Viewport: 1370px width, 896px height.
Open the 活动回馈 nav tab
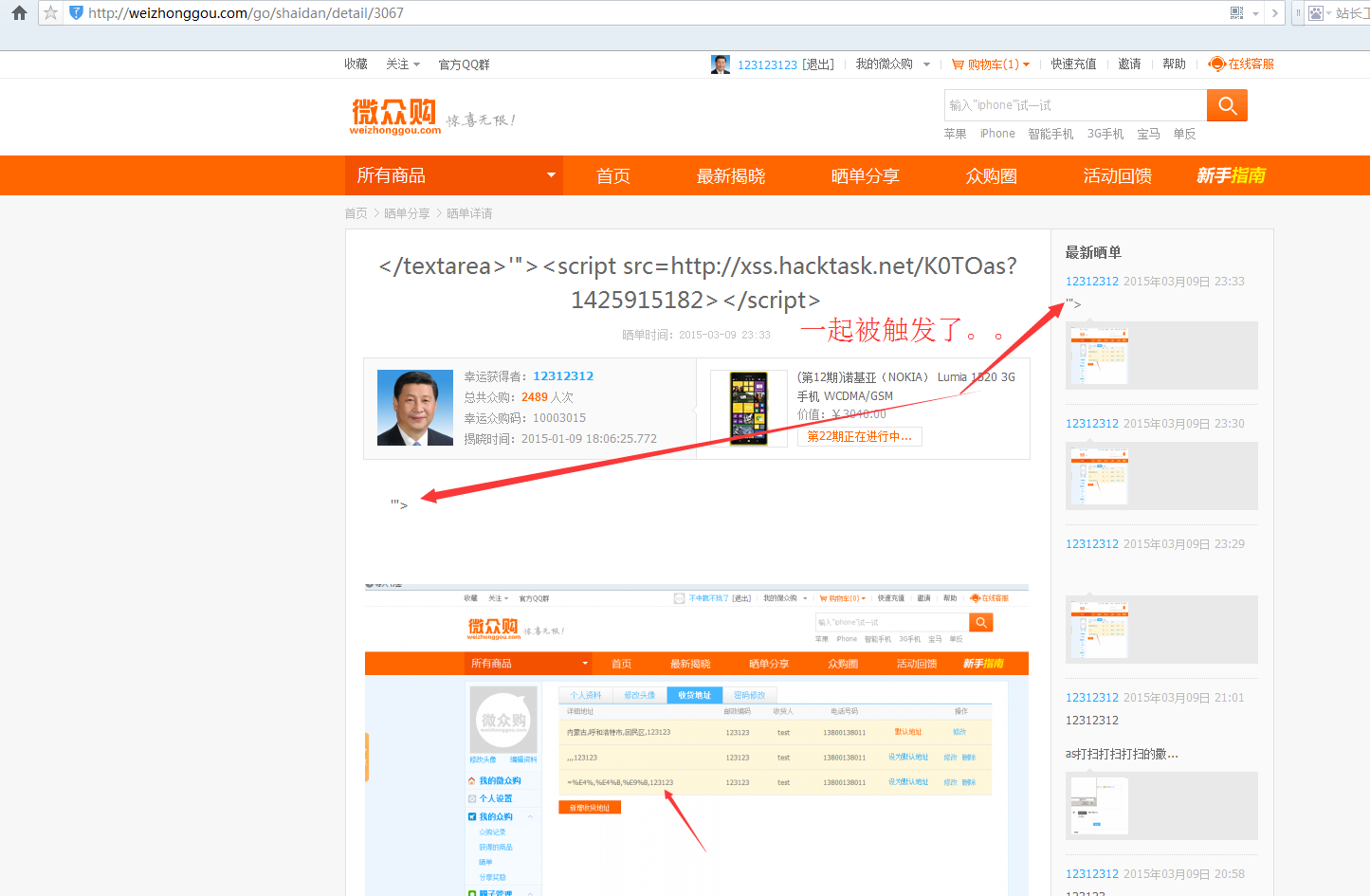click(1118, 175)
